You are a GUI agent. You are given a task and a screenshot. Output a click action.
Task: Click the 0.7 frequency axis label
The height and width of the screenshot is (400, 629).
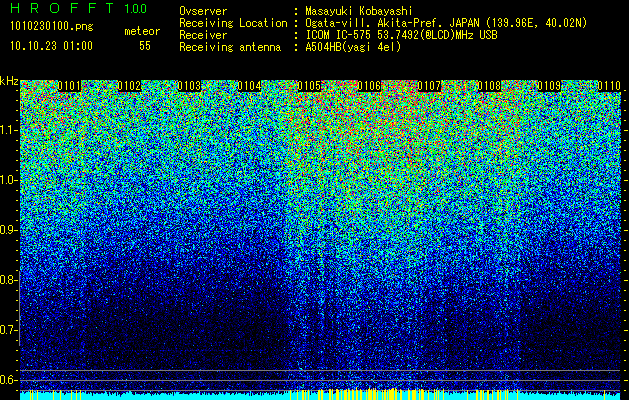tap(8, 330)
